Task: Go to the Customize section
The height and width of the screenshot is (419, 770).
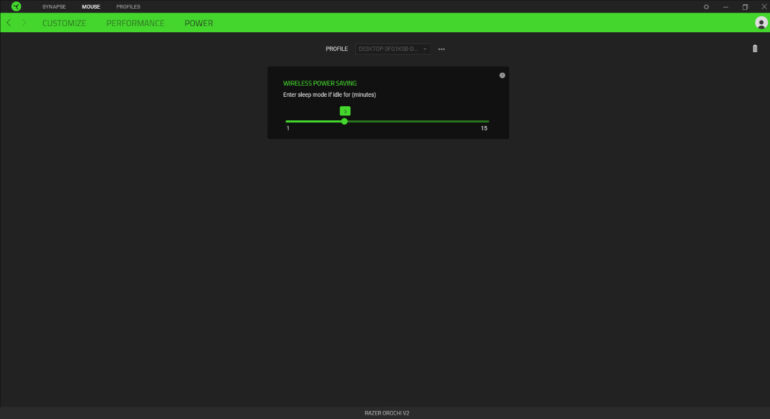Action: point(64,22)
